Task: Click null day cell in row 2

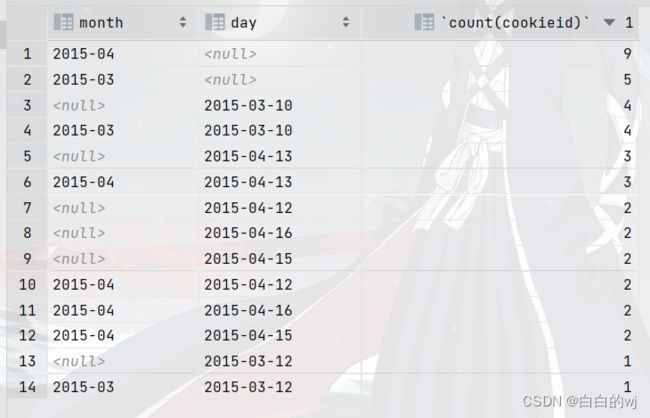Action: pos(230,80)
